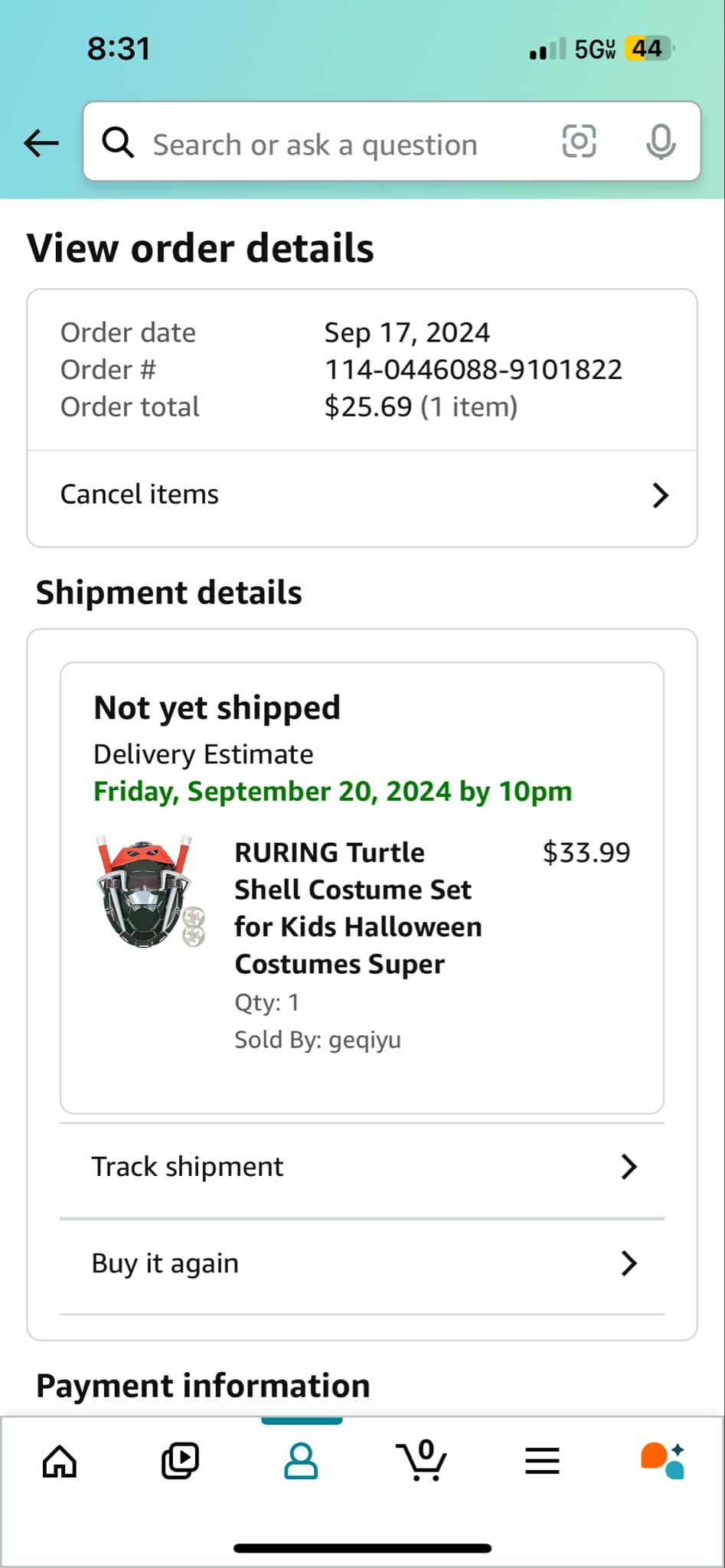Expand the Cancel items chevron
Screen dimensions: 725x1568
pos(660,495)
